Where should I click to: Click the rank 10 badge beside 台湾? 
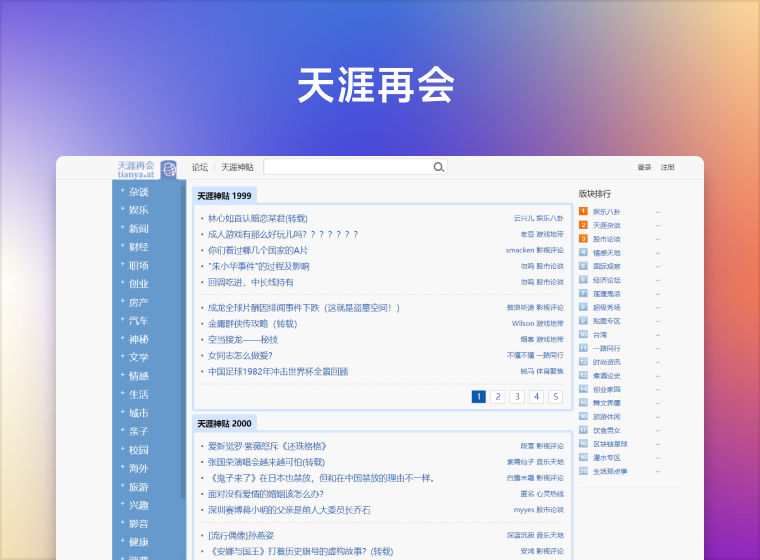pyautogui.click(x=583, y=335)
